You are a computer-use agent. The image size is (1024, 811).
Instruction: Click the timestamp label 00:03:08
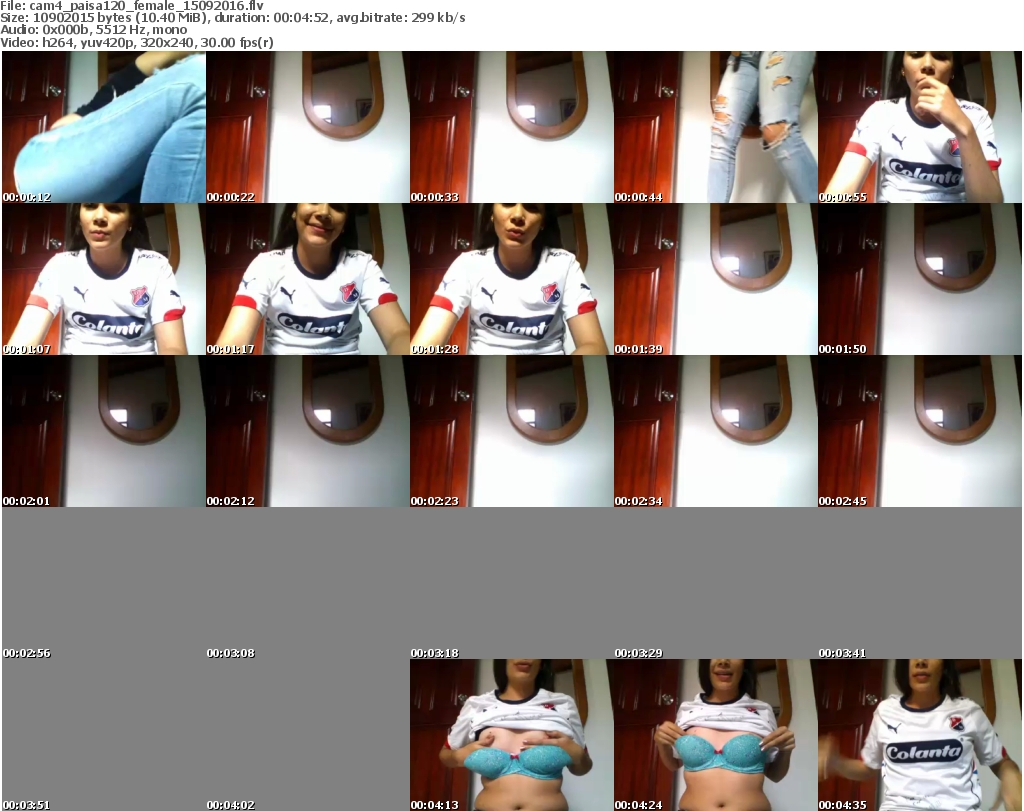[x=231, y=653]
